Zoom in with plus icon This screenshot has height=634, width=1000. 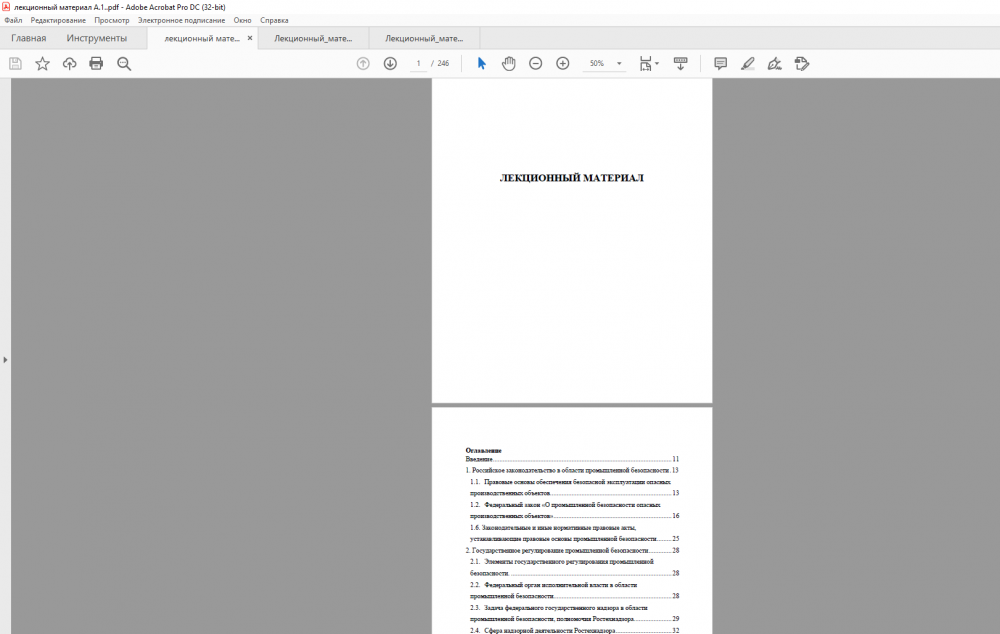point(562,64)
